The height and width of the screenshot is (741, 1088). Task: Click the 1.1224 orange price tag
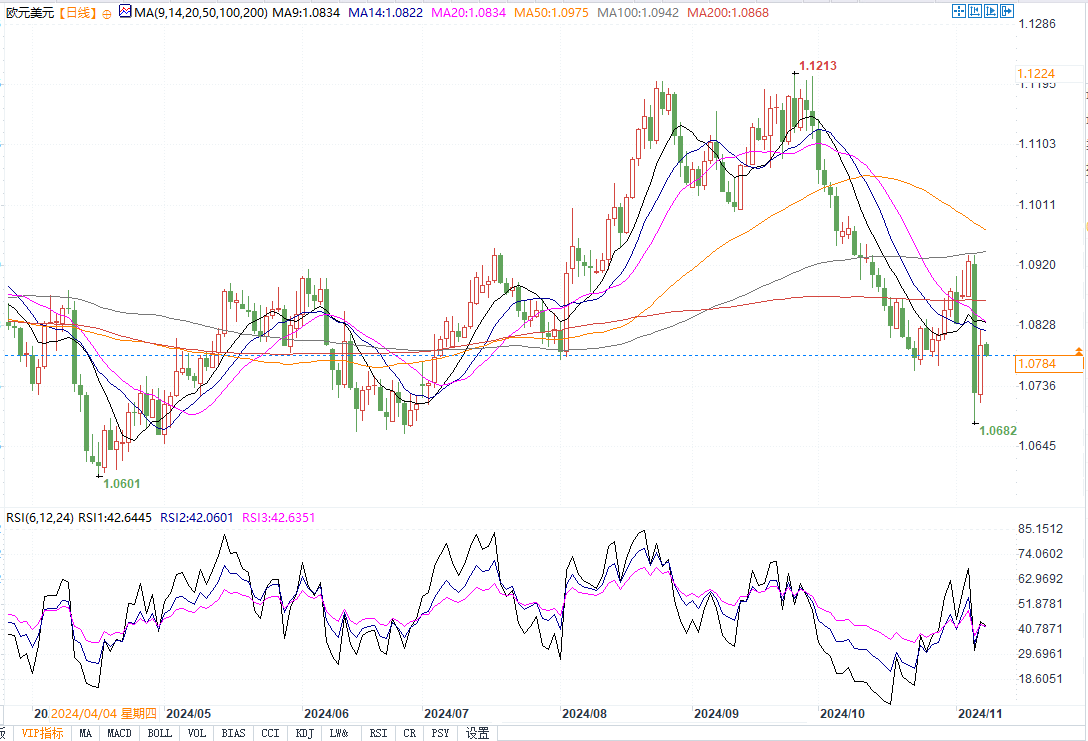(1049, 74)
